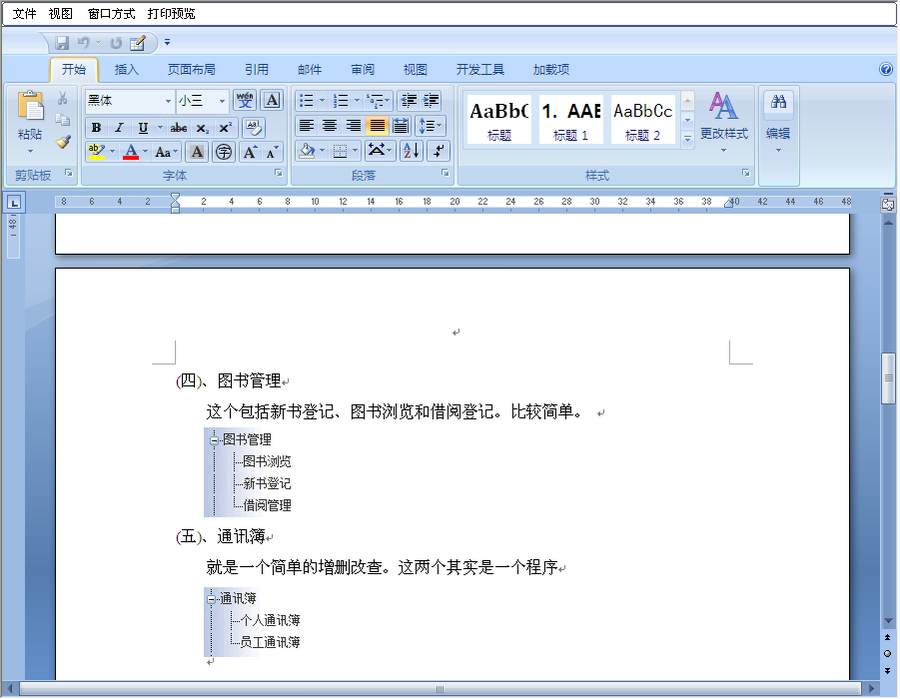Click the Redo icon in quick toolbar

click(116, 43)
